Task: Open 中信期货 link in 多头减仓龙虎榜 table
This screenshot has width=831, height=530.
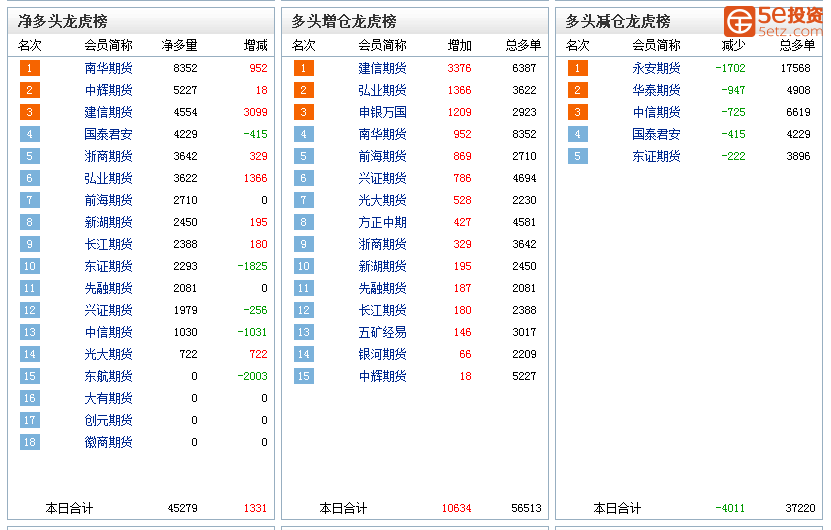Action: tap(657, 112)
